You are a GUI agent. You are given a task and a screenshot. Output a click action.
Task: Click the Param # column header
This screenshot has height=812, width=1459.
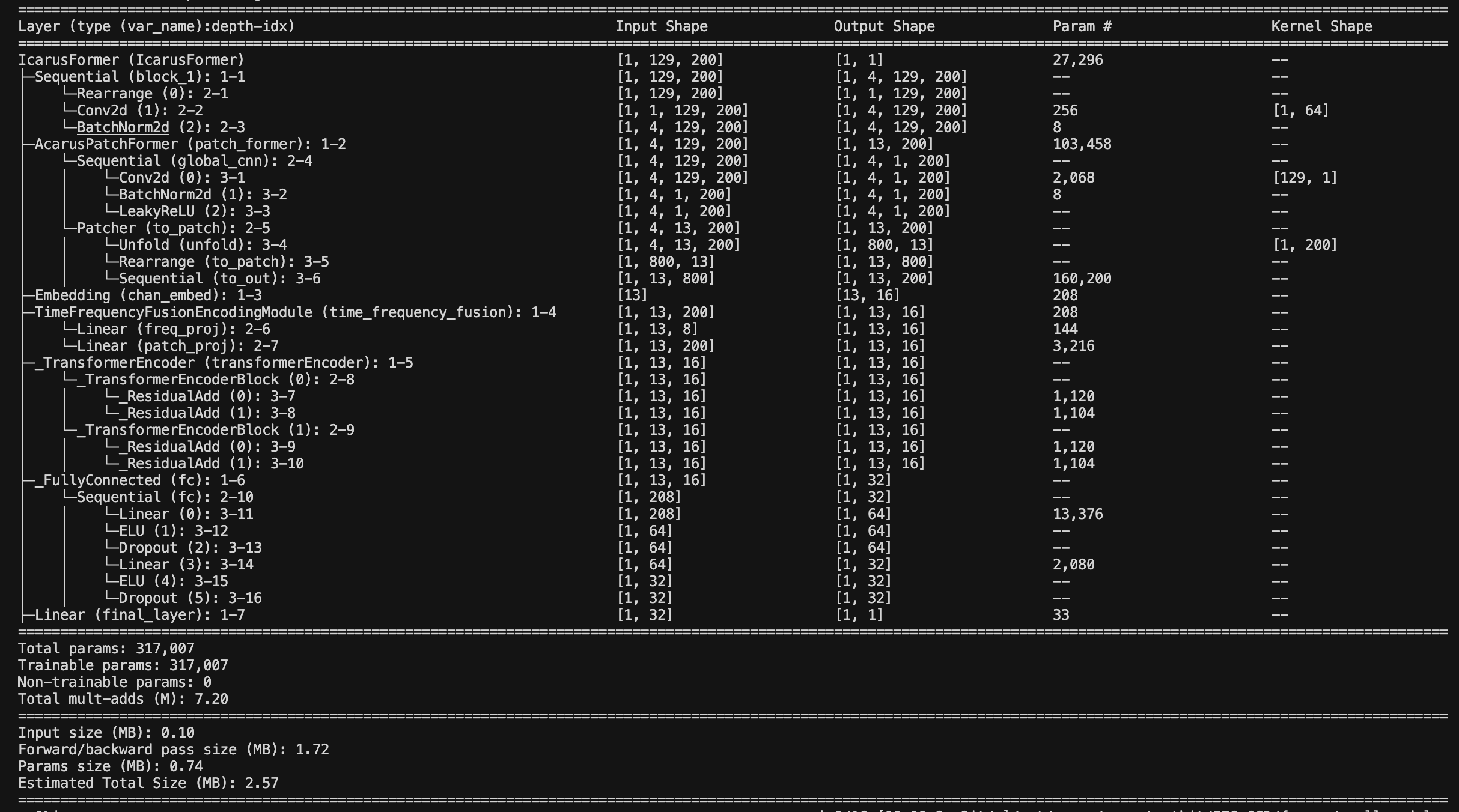click(1082, 26)
